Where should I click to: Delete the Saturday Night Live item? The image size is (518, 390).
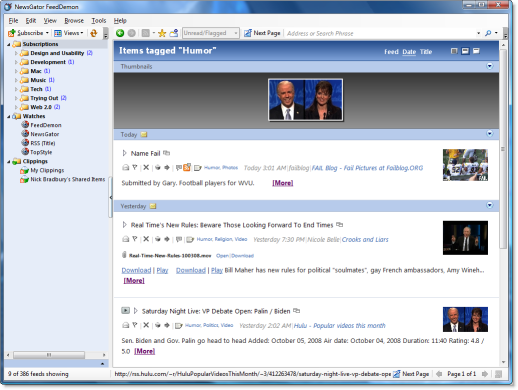pyautogui.click(x=146, y=325)
